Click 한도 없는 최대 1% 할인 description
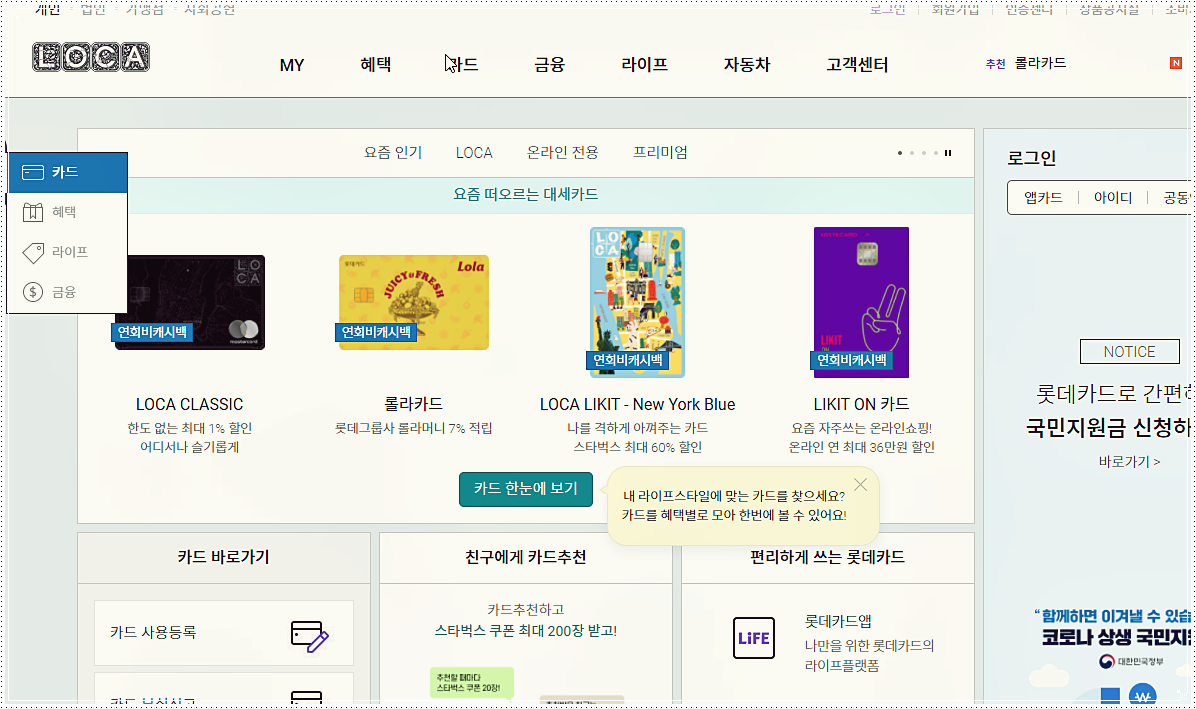The image size is (1196, 709). (x=190, y=428)
